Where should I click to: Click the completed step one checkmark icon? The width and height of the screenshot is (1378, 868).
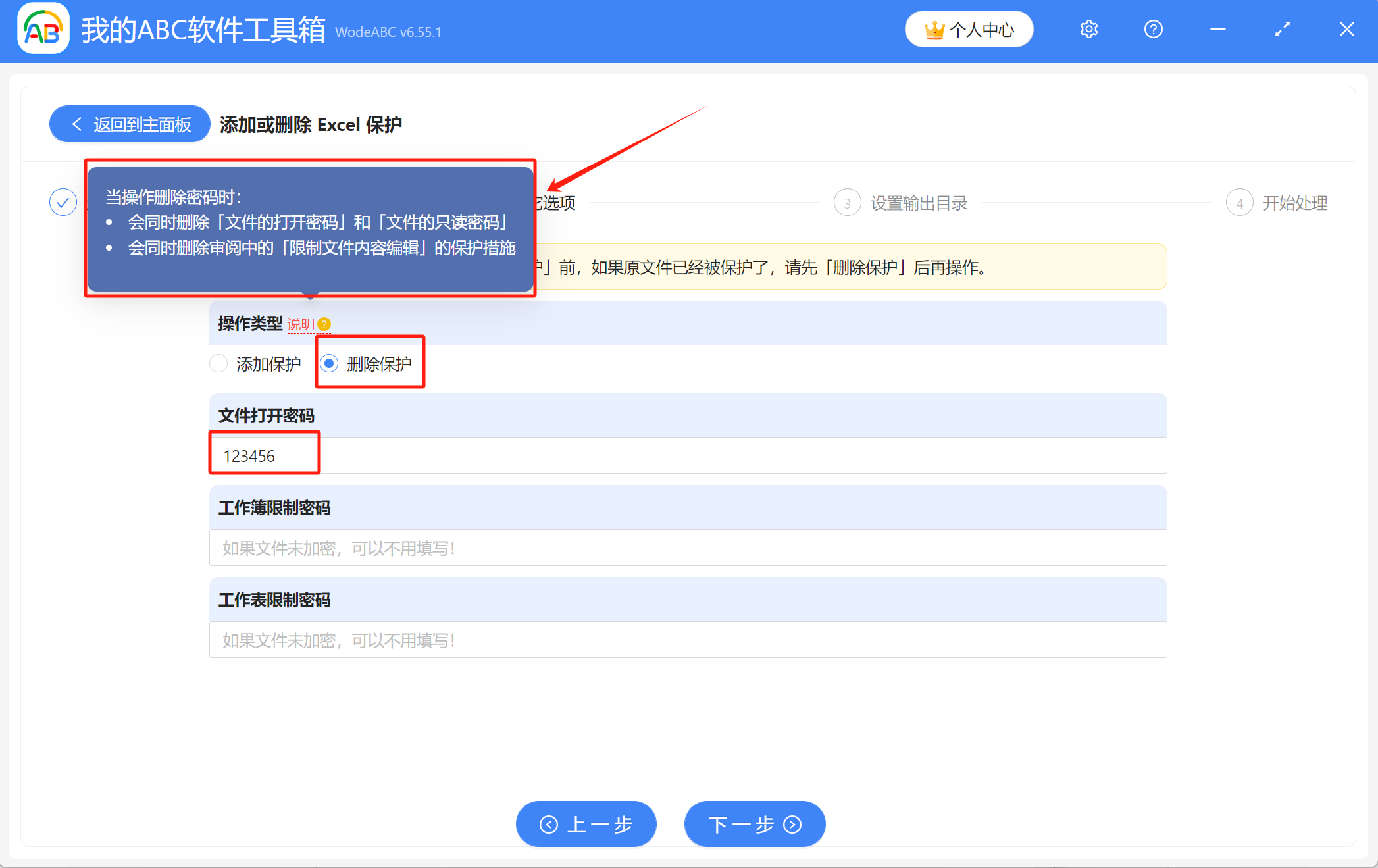click(x=63, y=203)
